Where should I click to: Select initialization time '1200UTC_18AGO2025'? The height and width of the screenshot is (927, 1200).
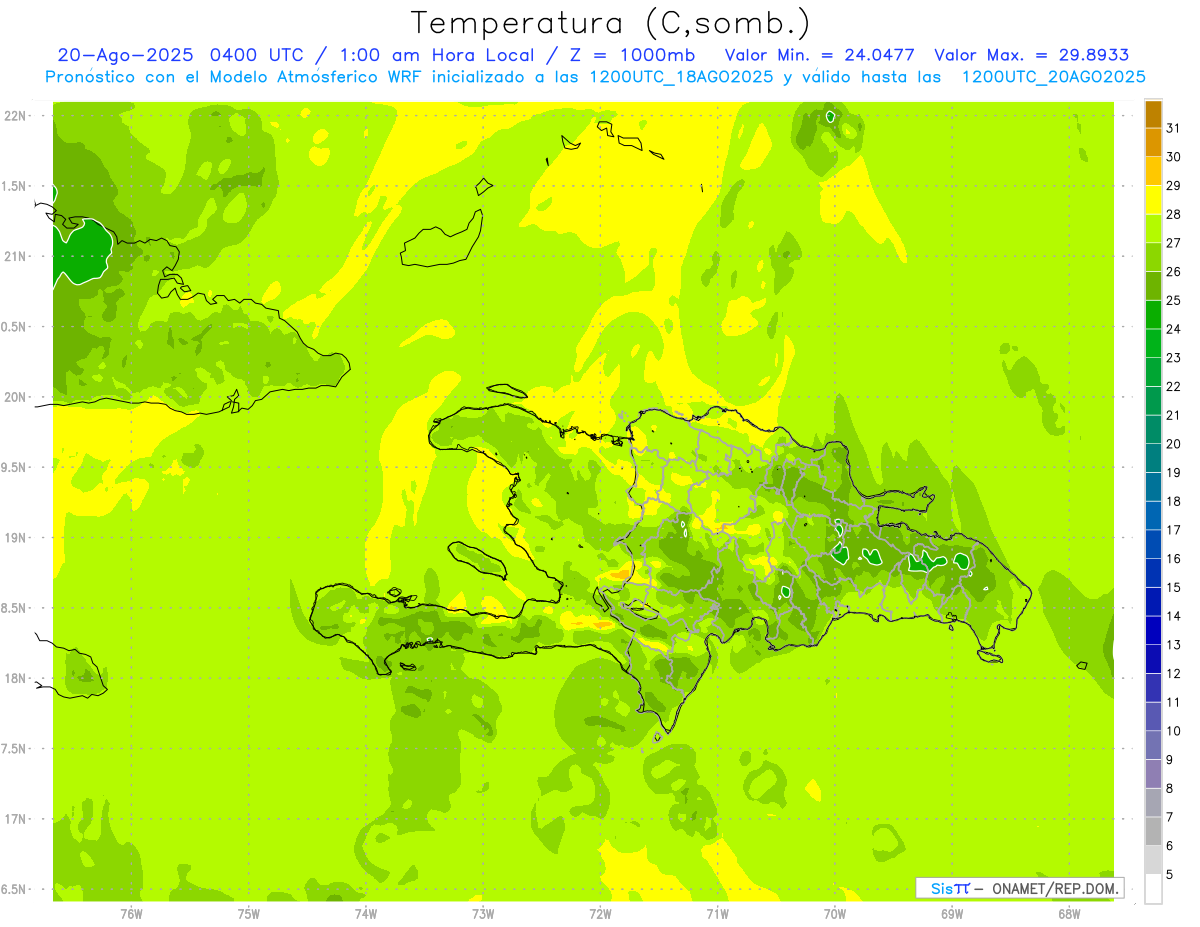681,77
